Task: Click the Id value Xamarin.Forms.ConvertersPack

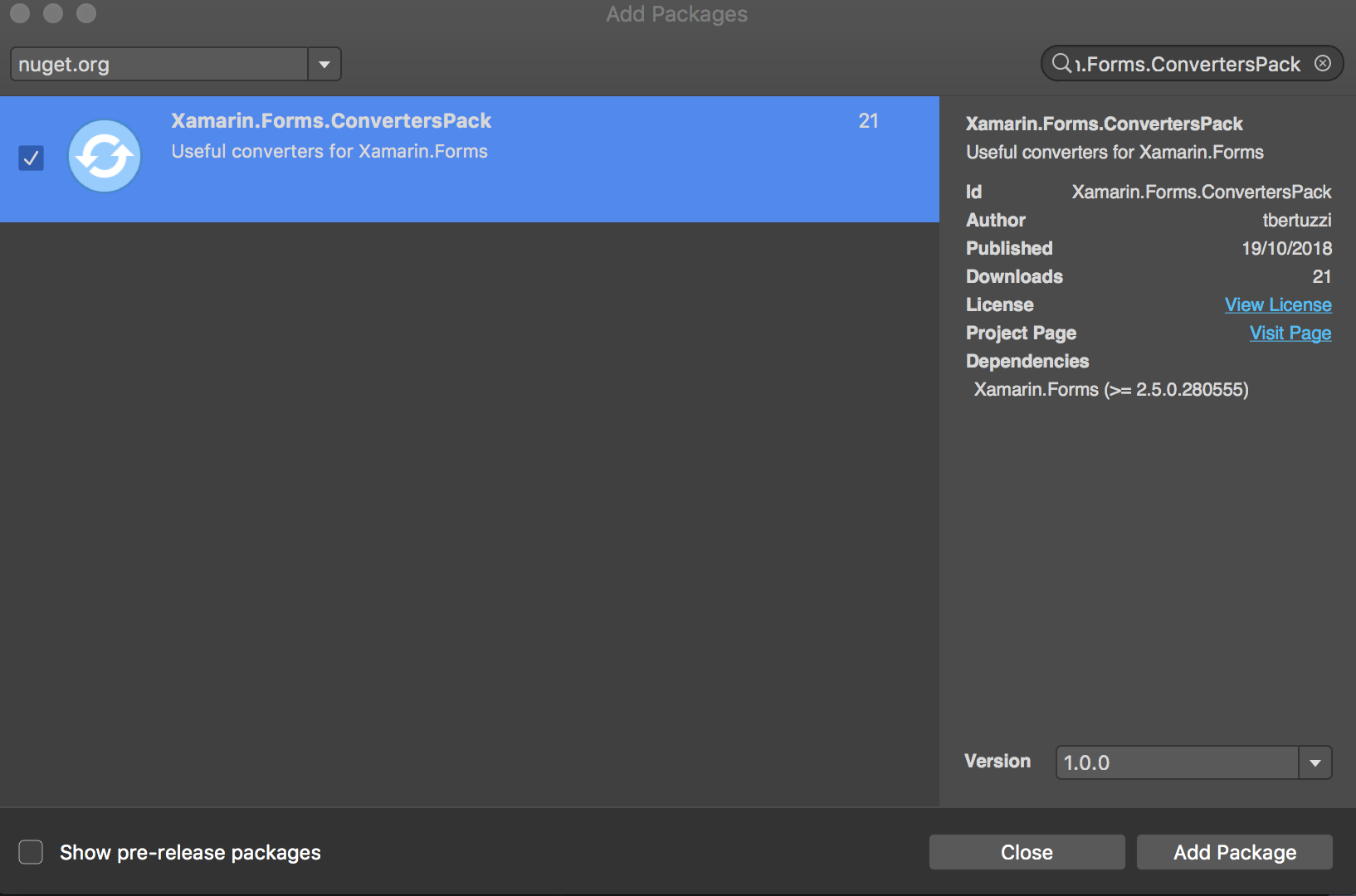Action: tap(1202, 192)
